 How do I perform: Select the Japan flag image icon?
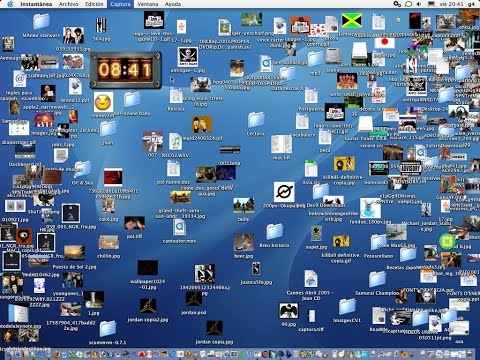385,43
